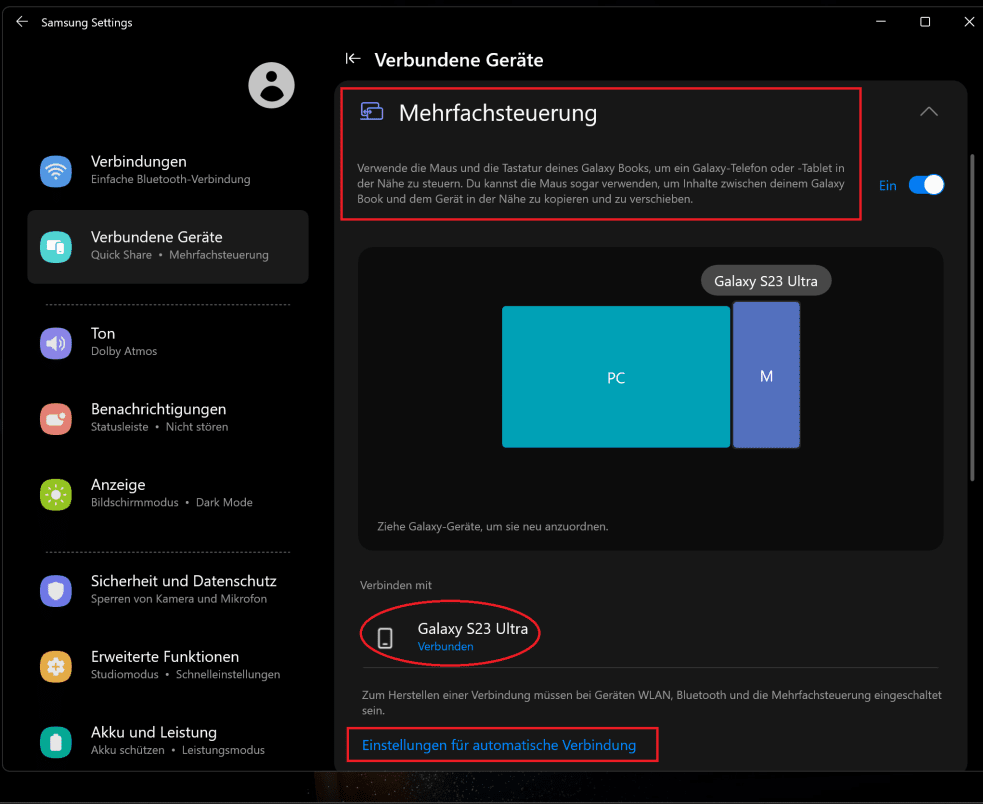Screen dimensions: 983x804
Task: Click the vertical scrollbar in the content panel
Action: pyautogui.click(x=972, y=320)
